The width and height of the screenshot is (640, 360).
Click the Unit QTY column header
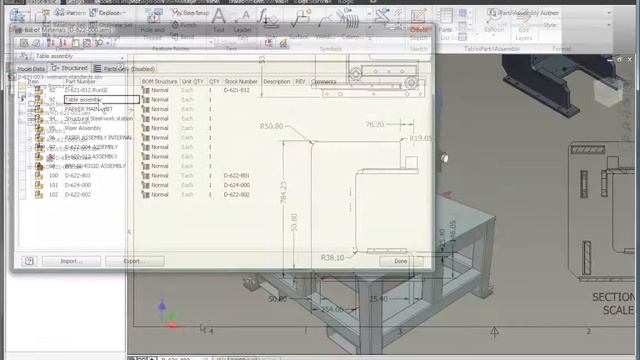[x=193, y=82]
